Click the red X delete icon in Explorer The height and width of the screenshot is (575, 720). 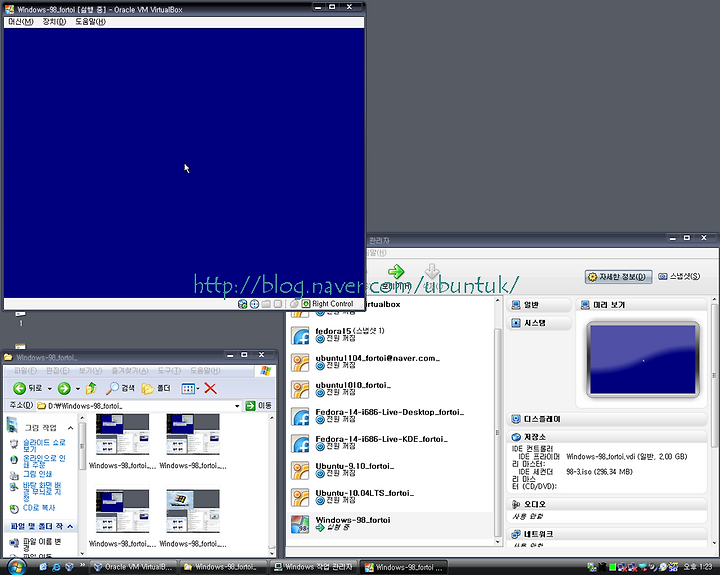[x=210, y=389]
